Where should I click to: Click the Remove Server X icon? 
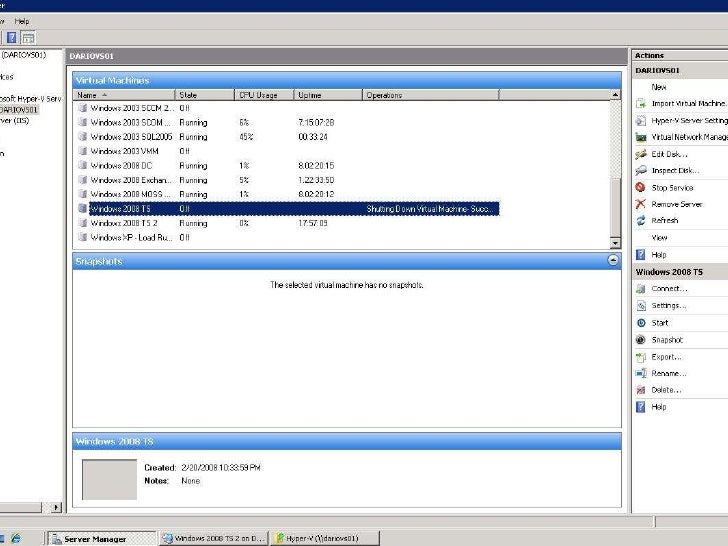641,204
